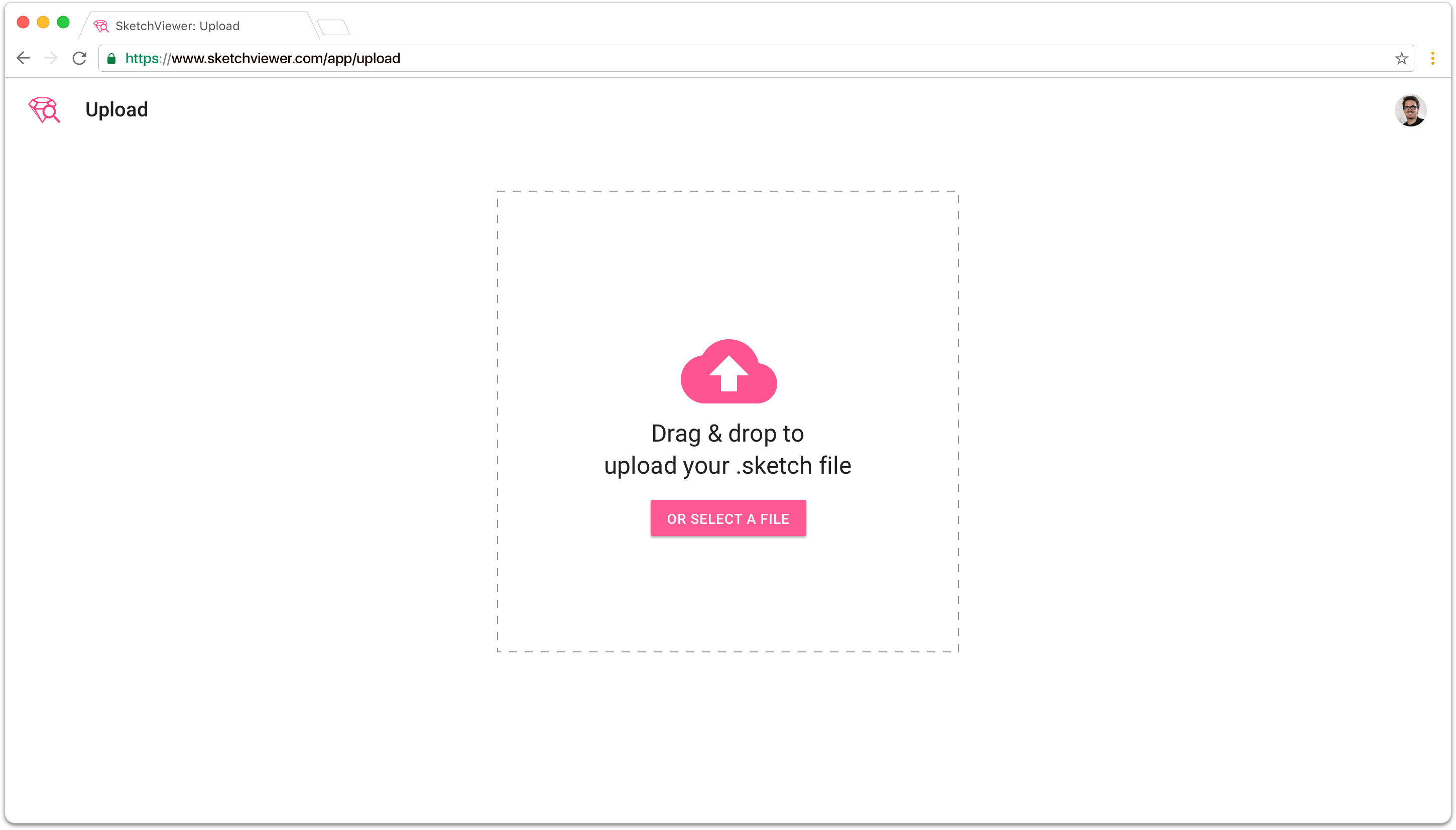
Task: Close the window with red button
Action: coord(23,22)
